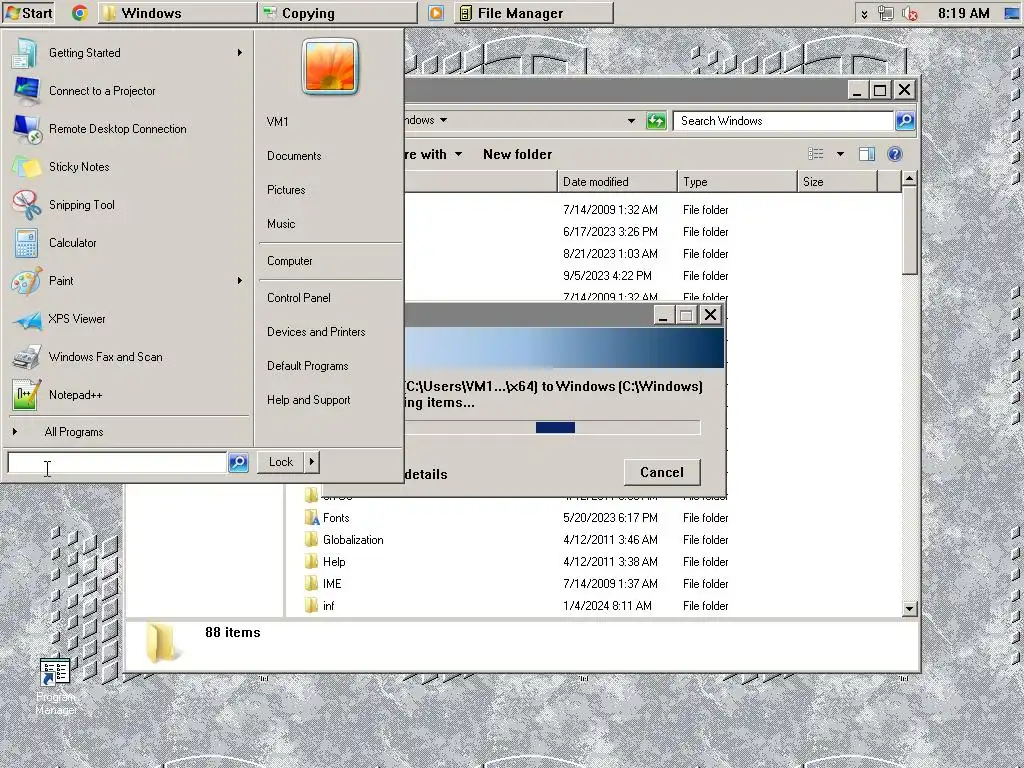
Task: Toggle the preview pane icon
Action: [867, 154]
